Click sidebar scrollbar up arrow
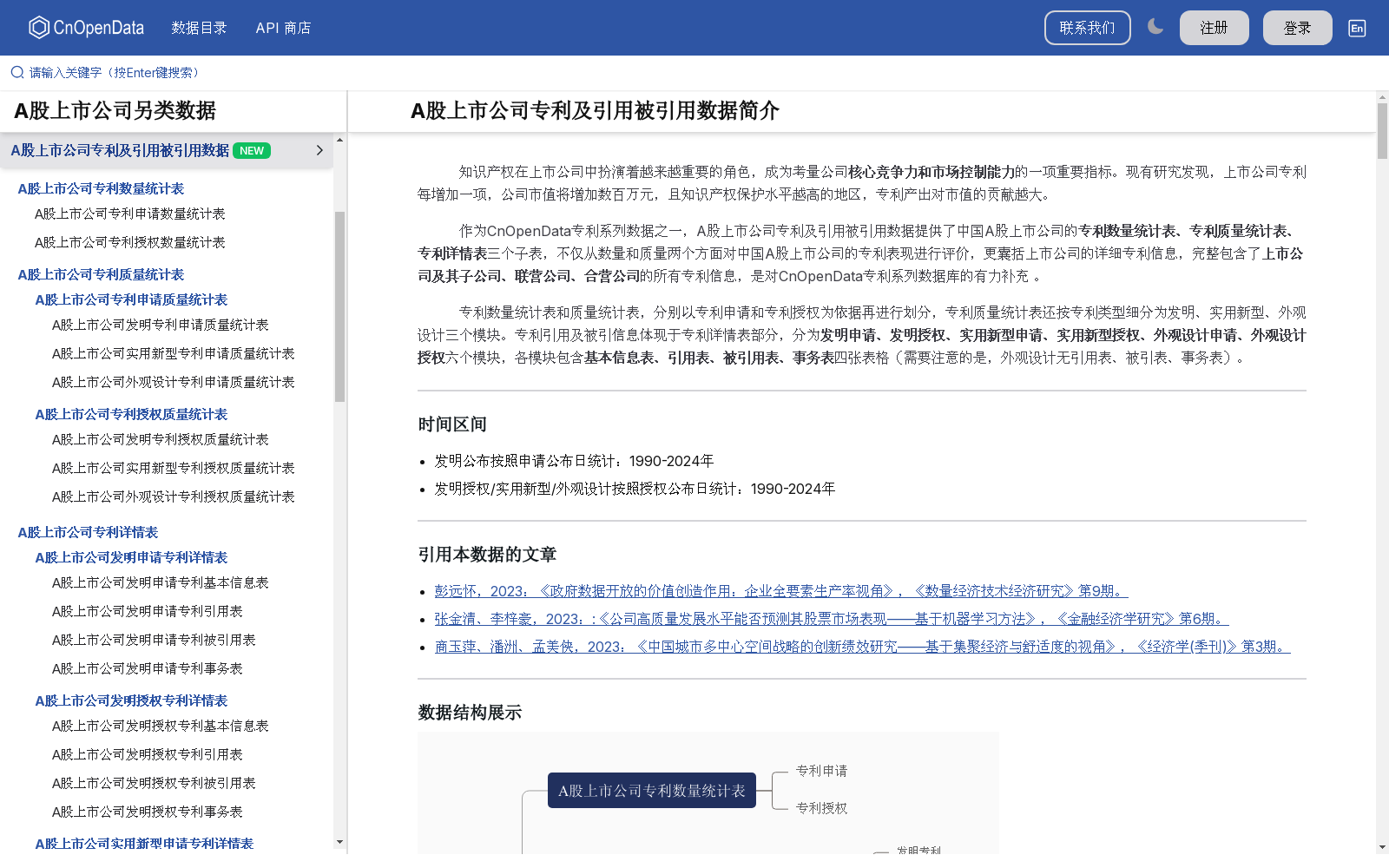Viewport: 1389px width, 868px height. coord(339,140)
